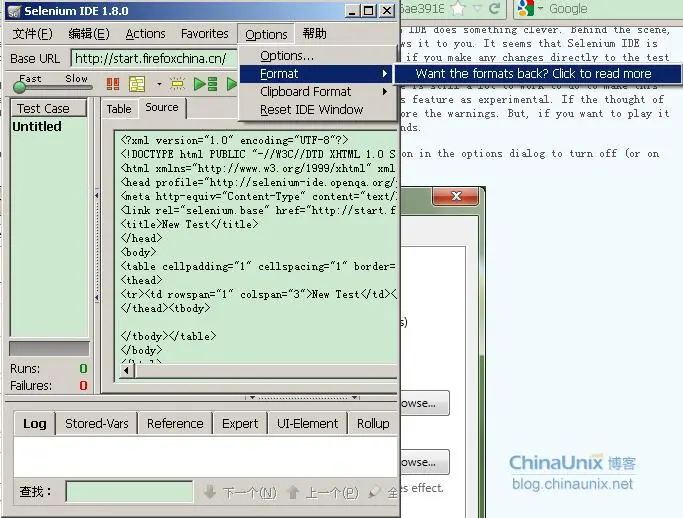Open the 编辑(E) menu
683x518 pixels.
point(89,34)
